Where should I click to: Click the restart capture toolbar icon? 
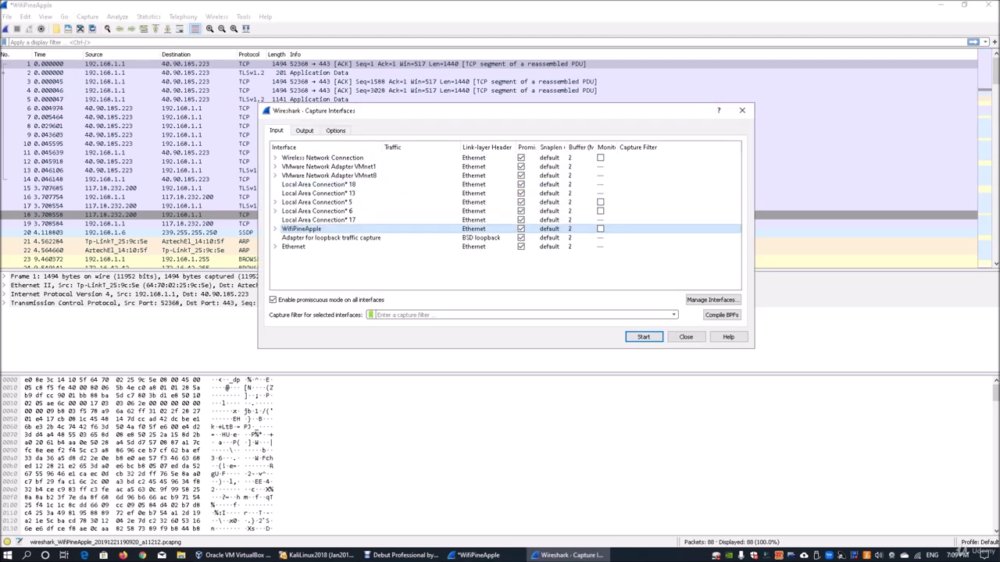[x=29, y=29]
